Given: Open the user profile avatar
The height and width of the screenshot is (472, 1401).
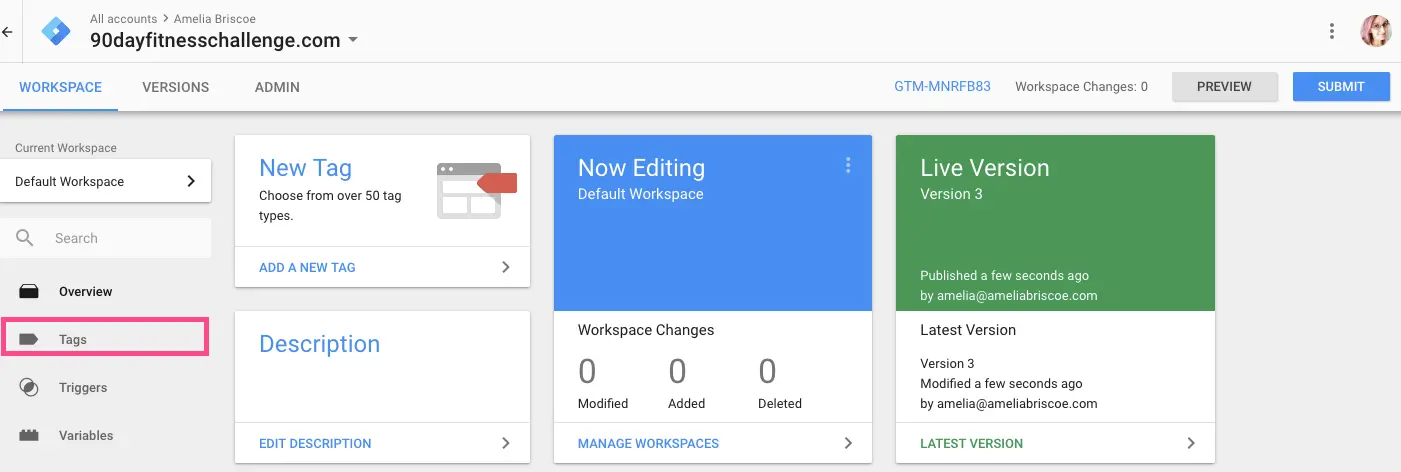Looking at the screenshot, I should pyautogui.click(x=1375, y=31).
